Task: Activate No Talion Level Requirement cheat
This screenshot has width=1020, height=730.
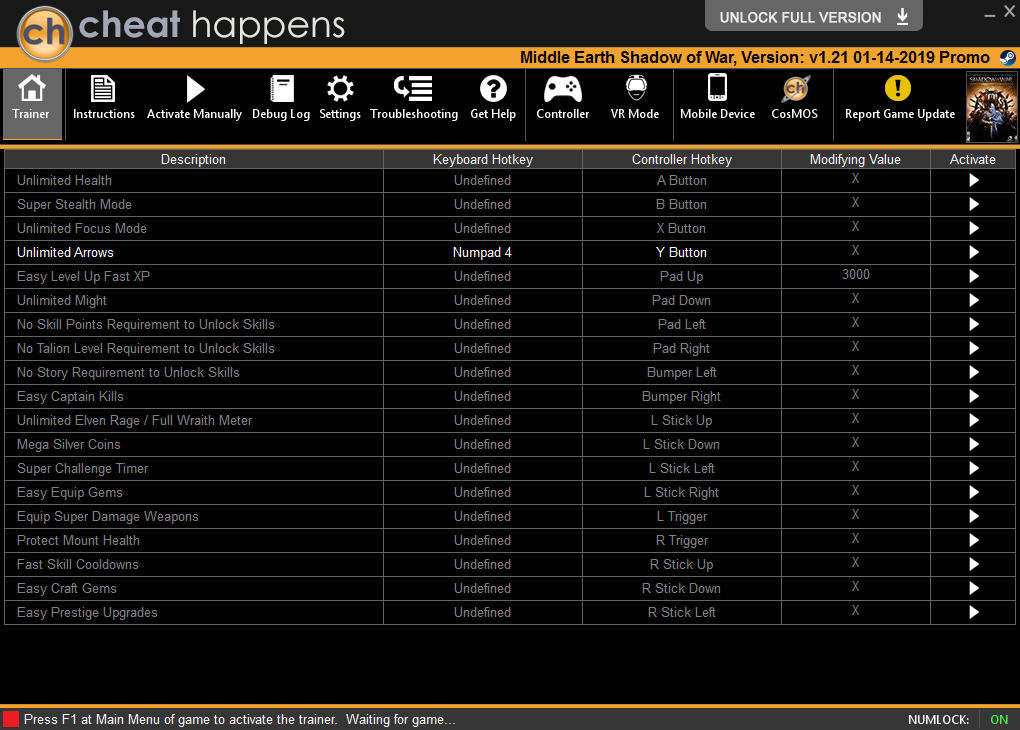Action: pyautogui.click(x=973, y=348)
